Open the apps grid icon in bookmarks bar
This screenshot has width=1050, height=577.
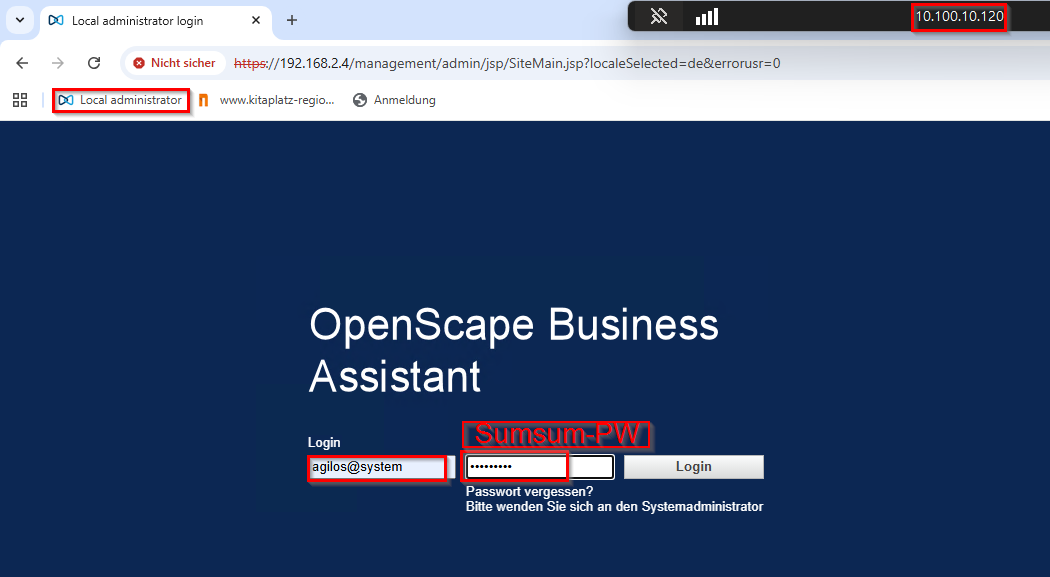click(x=20, y=100)
